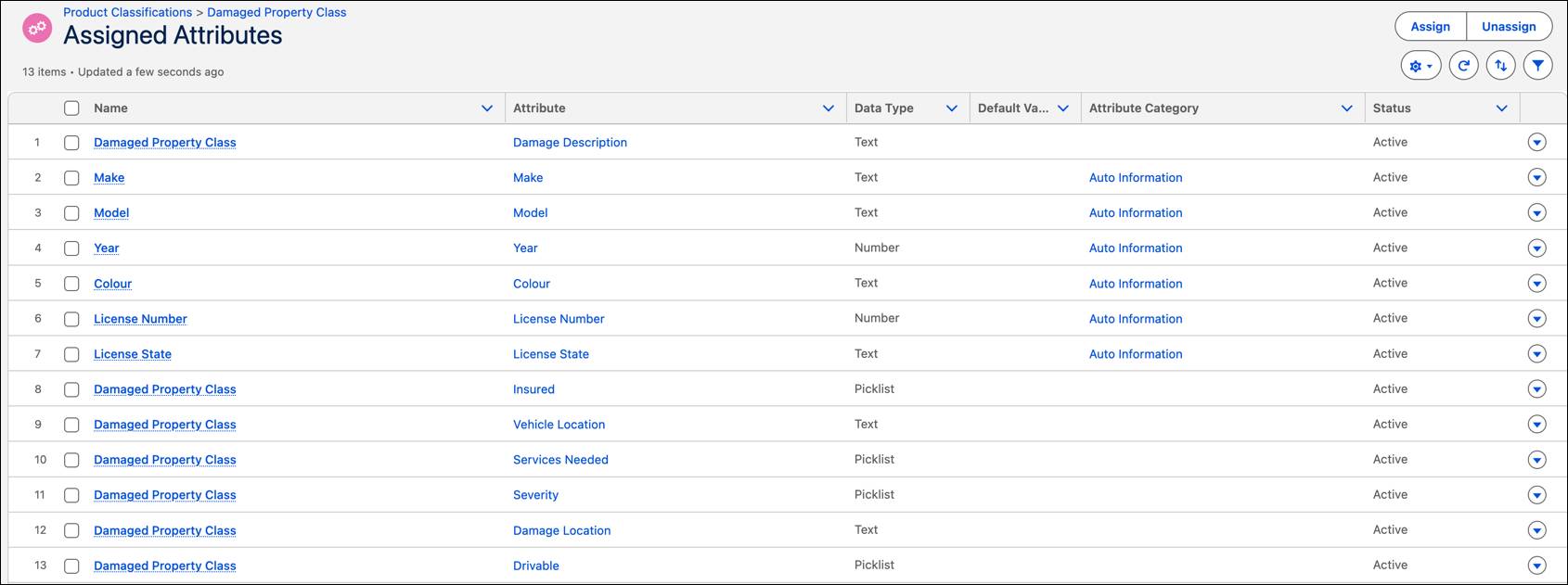Select the Year row checkbox
1568x585 pixels.
pyautogui.click(x=71, y=248)
